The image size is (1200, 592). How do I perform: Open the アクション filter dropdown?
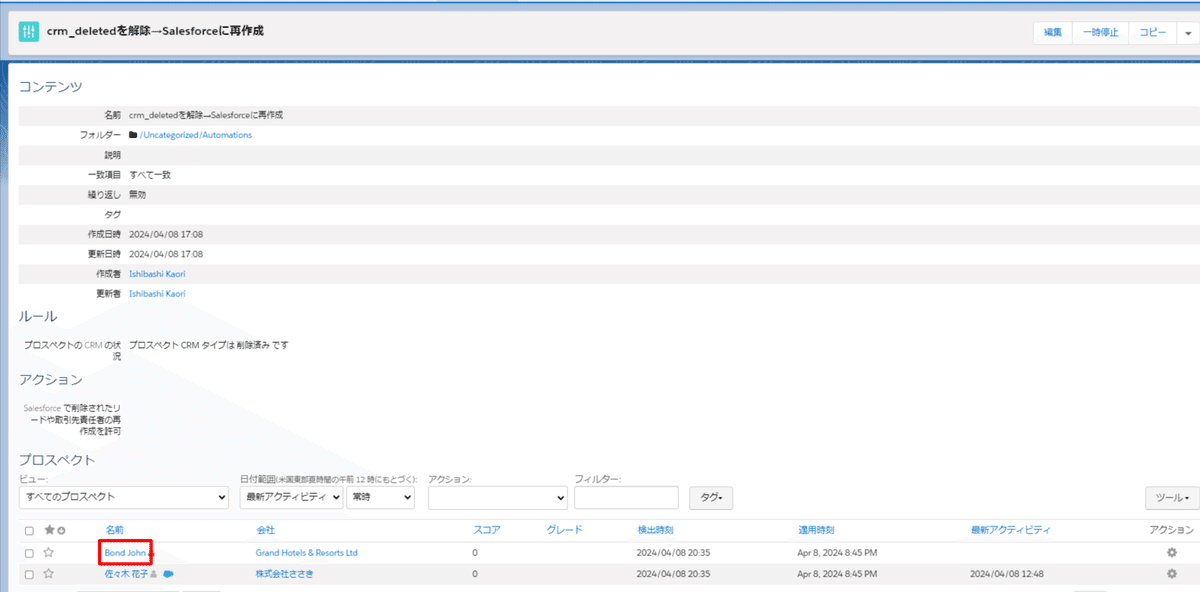(498, 497)
